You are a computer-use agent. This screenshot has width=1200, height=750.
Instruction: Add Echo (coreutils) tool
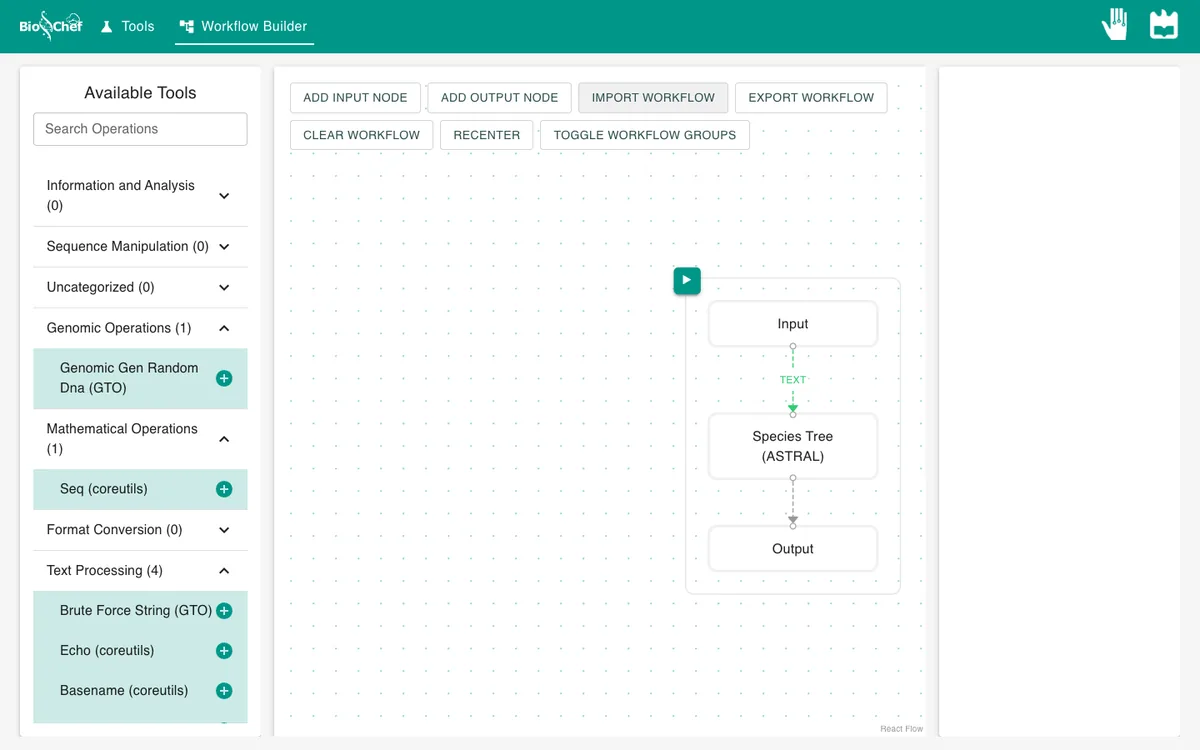click(224, 651)
